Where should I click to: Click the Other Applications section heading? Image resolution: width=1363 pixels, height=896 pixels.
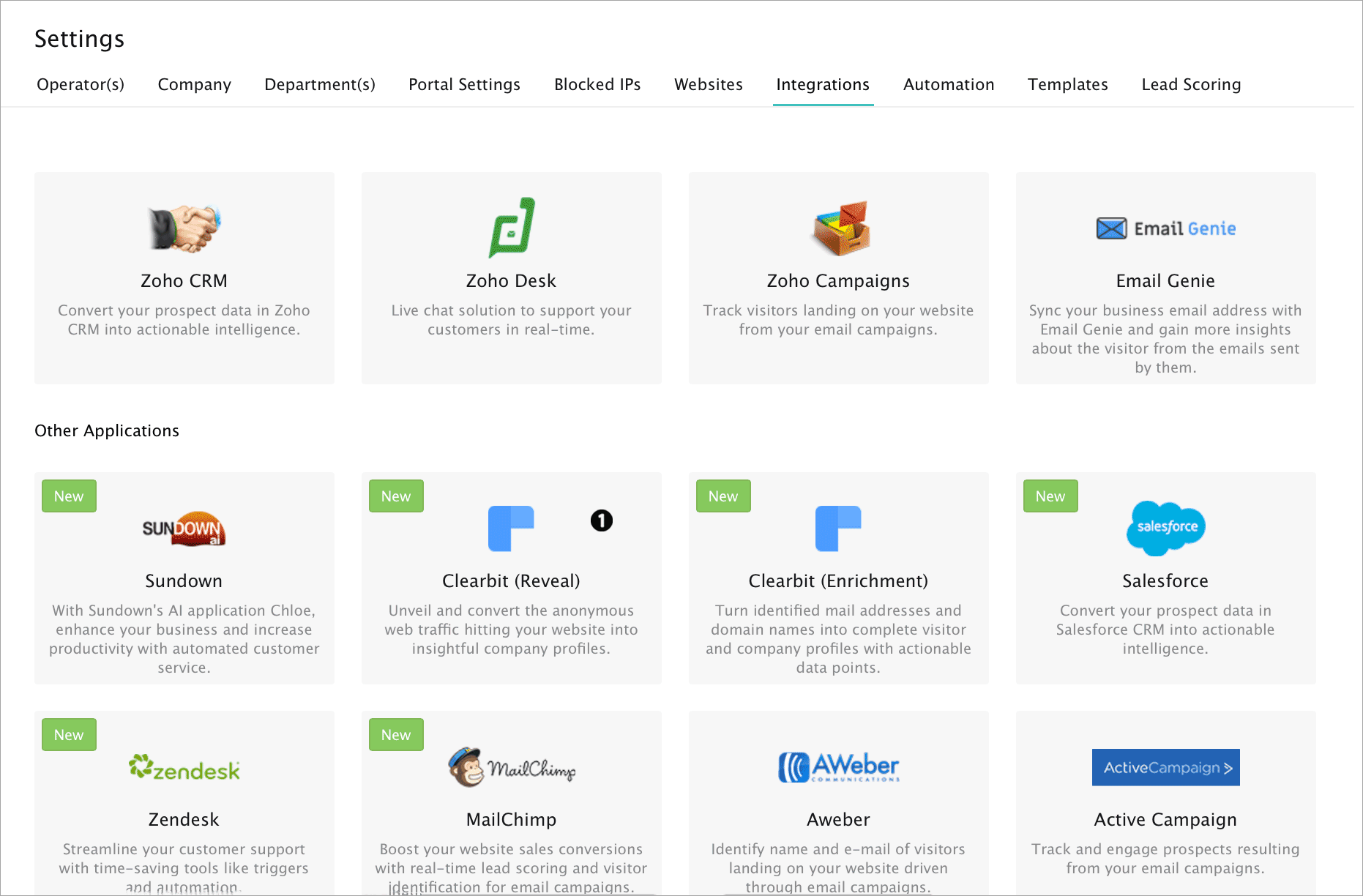click(107, 430)
